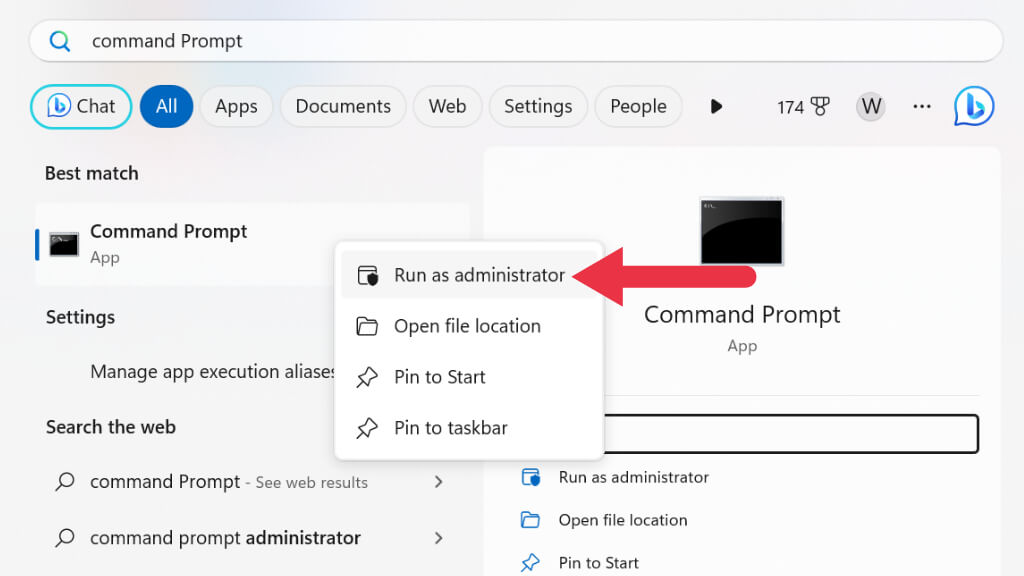Expand chevron for command prompt administrator suggestion
Viewport: 1024px width, 576px height.
click(439, 537)
